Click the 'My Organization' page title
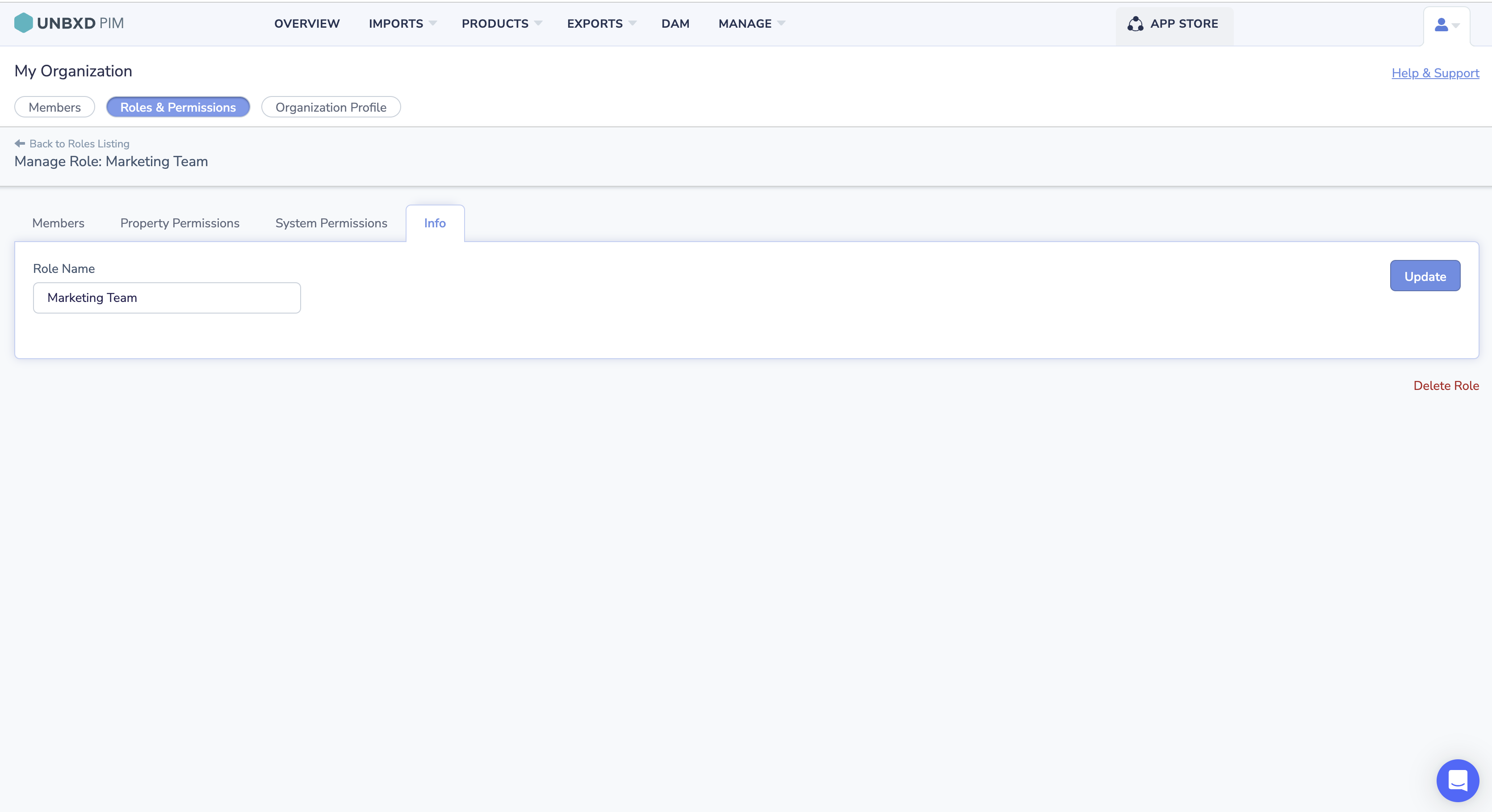The height and width of the screenshot is (812, 1492). click(x=74, y=71)
